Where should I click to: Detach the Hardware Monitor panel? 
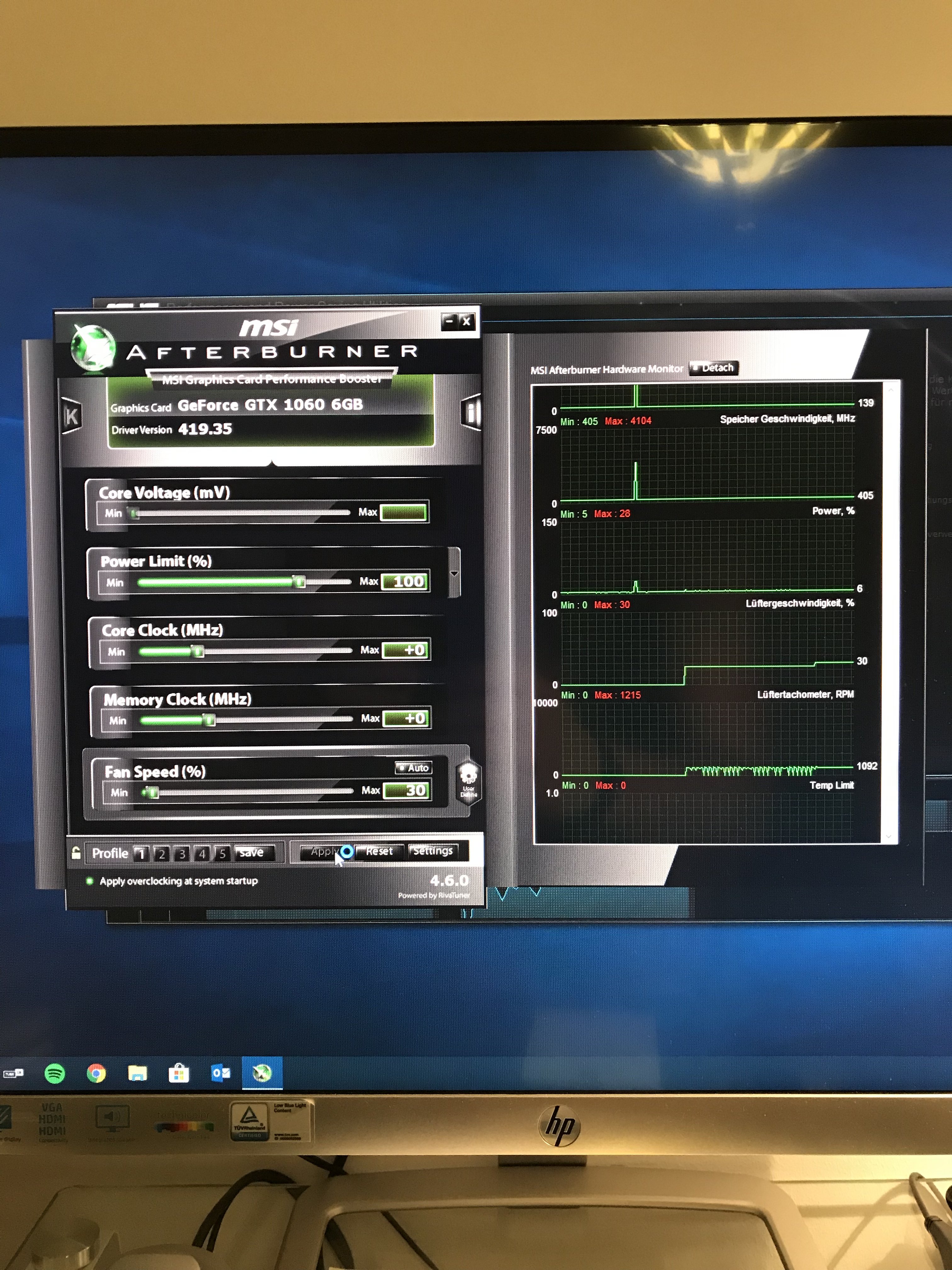(x=713, y=368)
